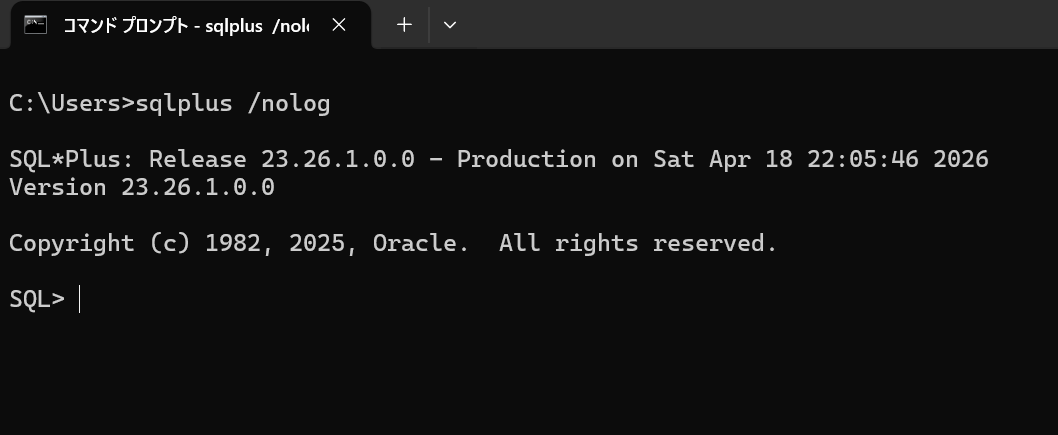Click the empty title bar area beside the tabs

point(750,25)
